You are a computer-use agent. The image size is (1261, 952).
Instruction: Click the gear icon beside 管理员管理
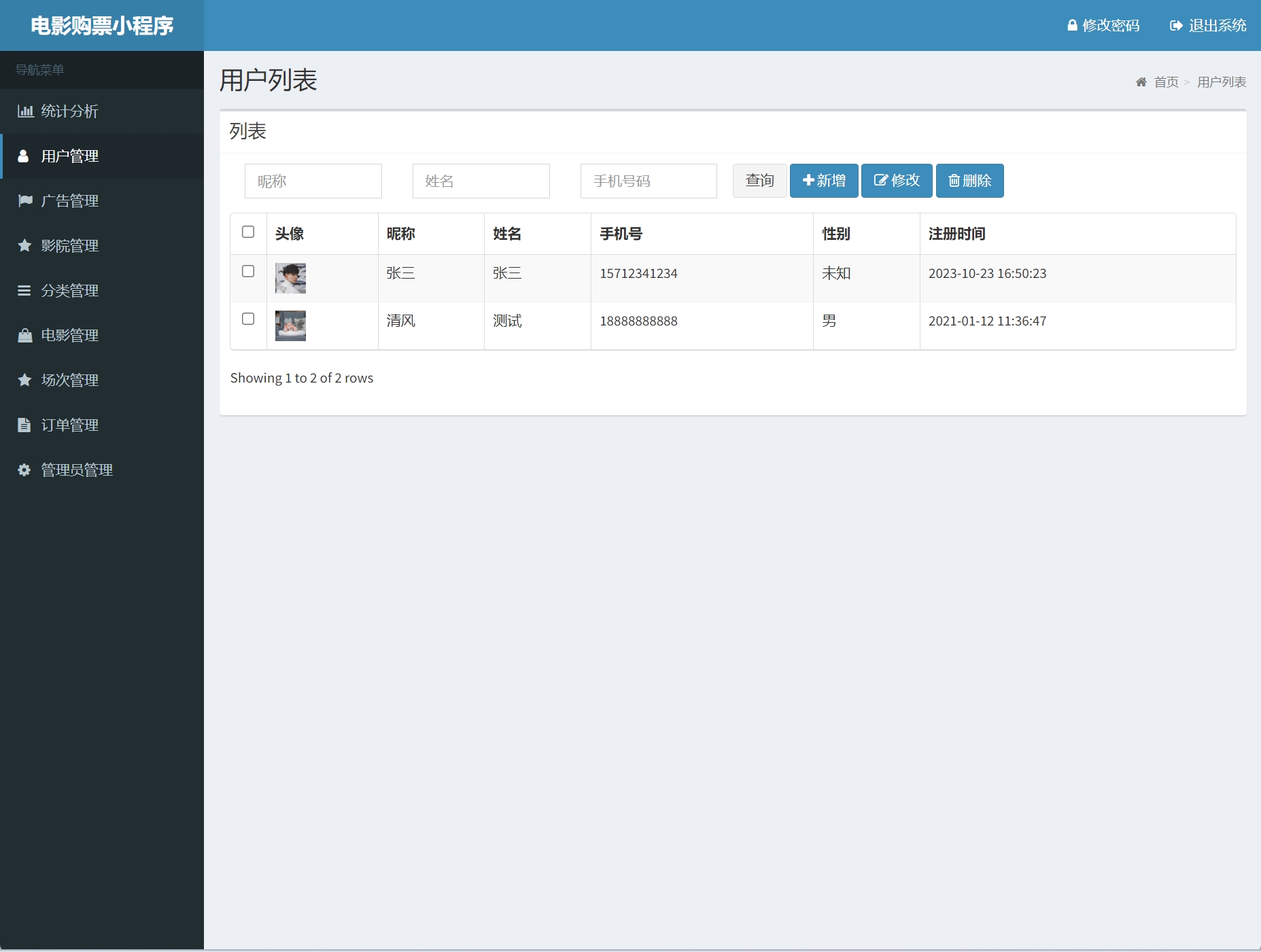pos(24,470)
